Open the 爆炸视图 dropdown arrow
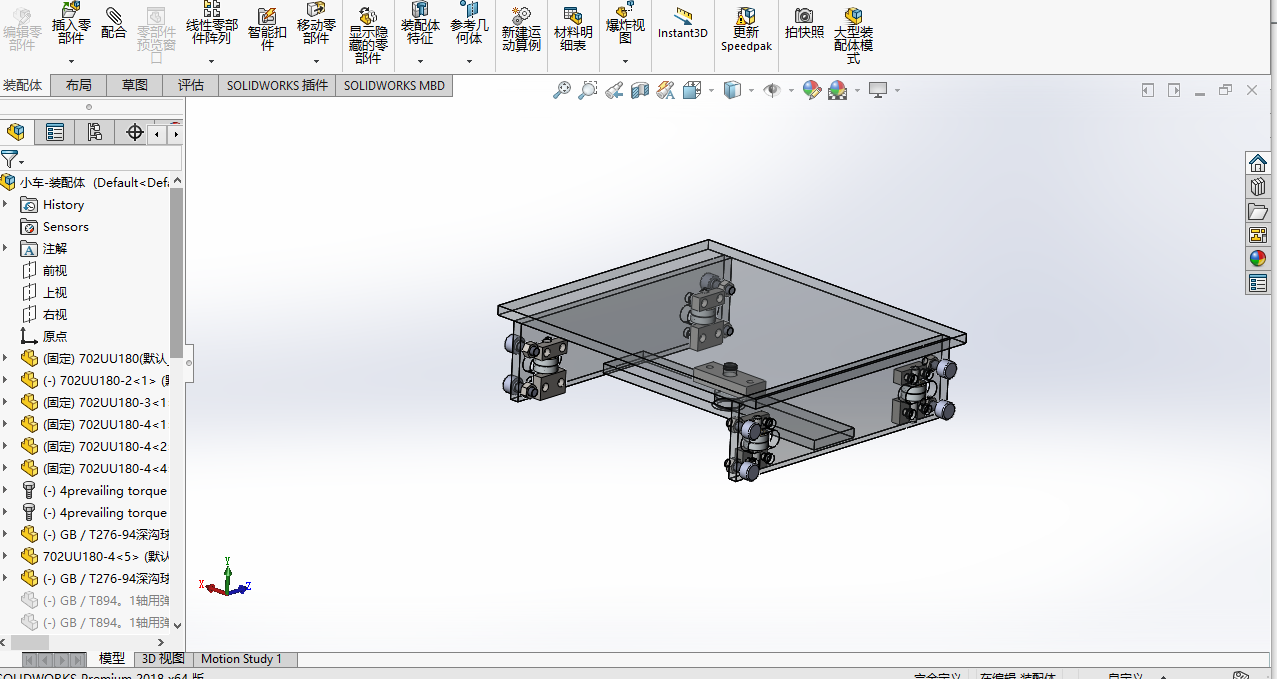The image size is (1277, 679). point(625,62)
